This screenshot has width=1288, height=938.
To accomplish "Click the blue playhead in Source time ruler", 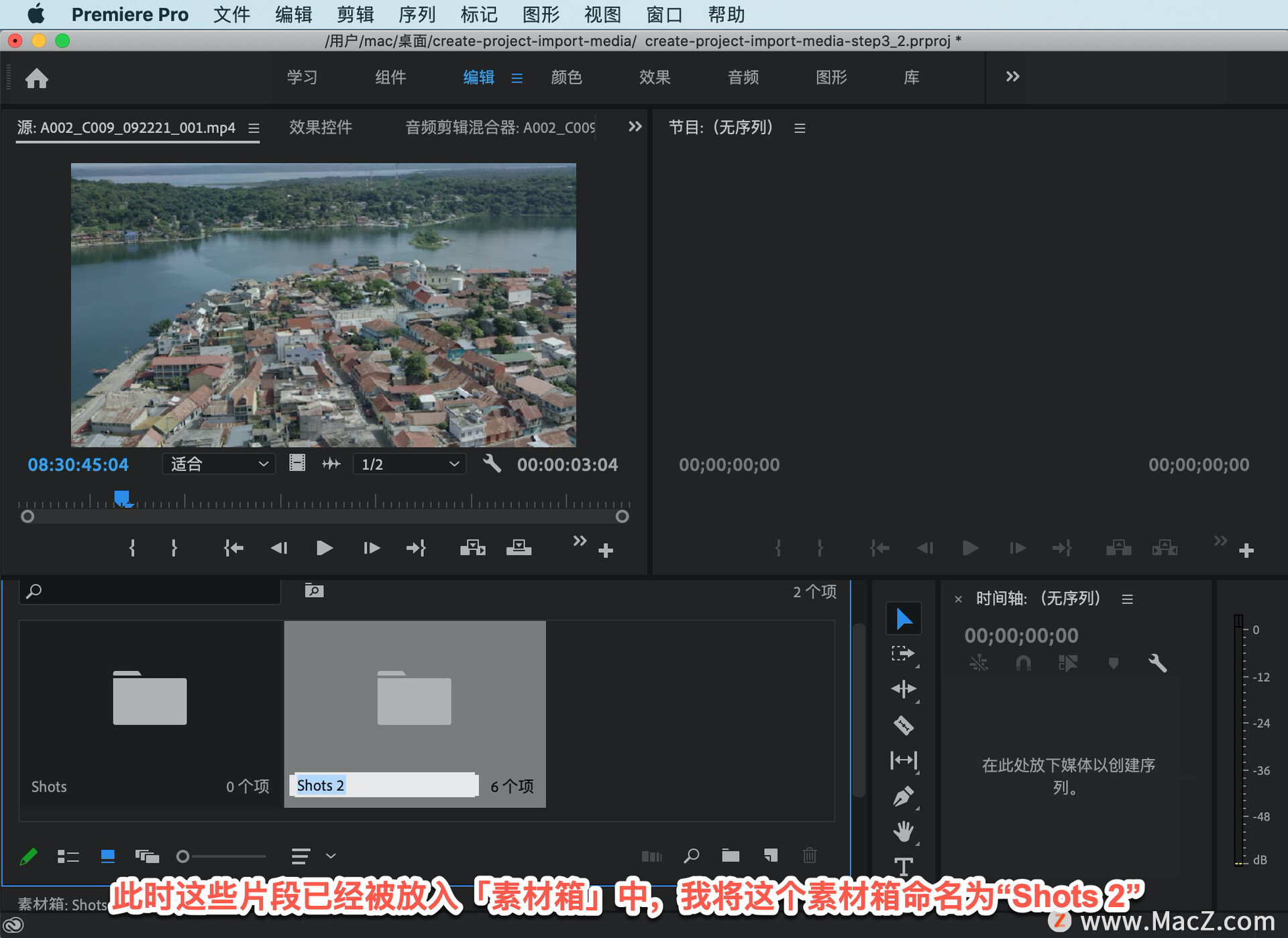I will [x=122, y=498].
